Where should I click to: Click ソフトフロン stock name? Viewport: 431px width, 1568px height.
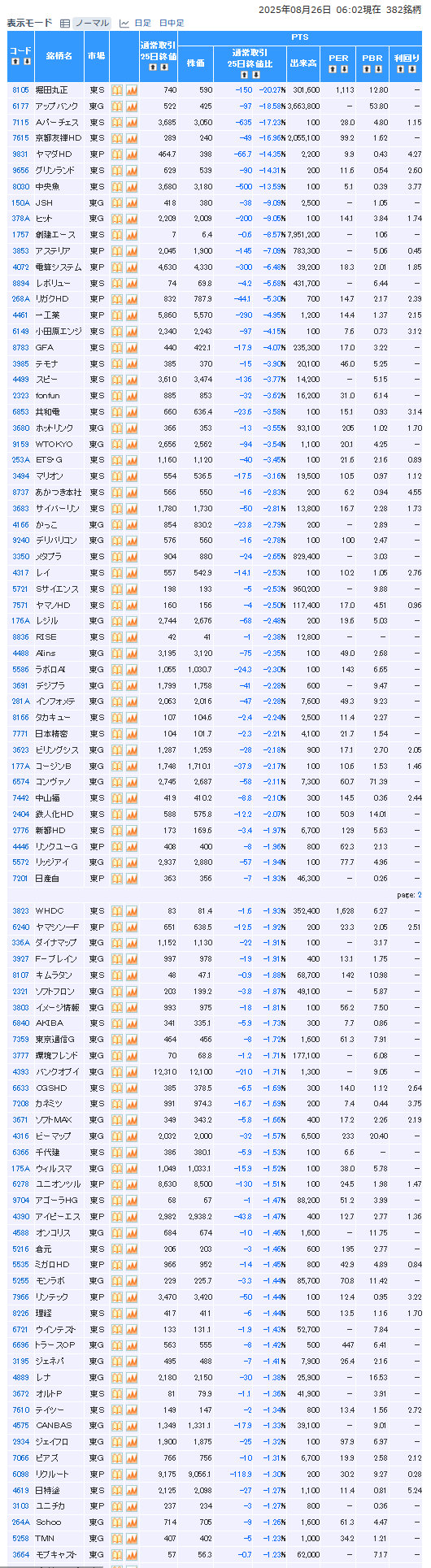pos(54,992)
